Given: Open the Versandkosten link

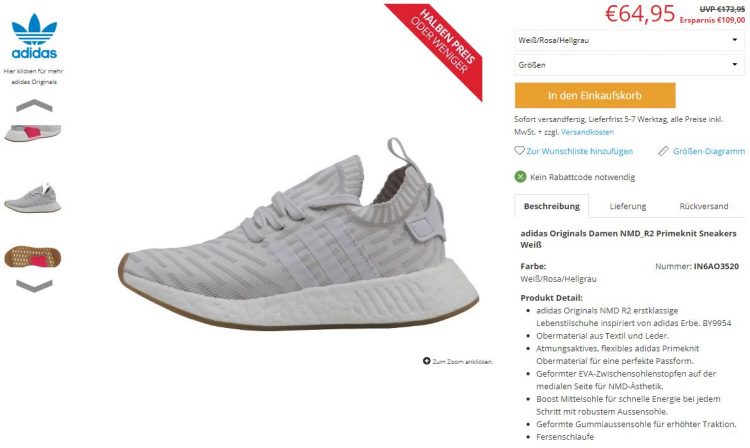Looking at the screenshot, I should point(587,132).
